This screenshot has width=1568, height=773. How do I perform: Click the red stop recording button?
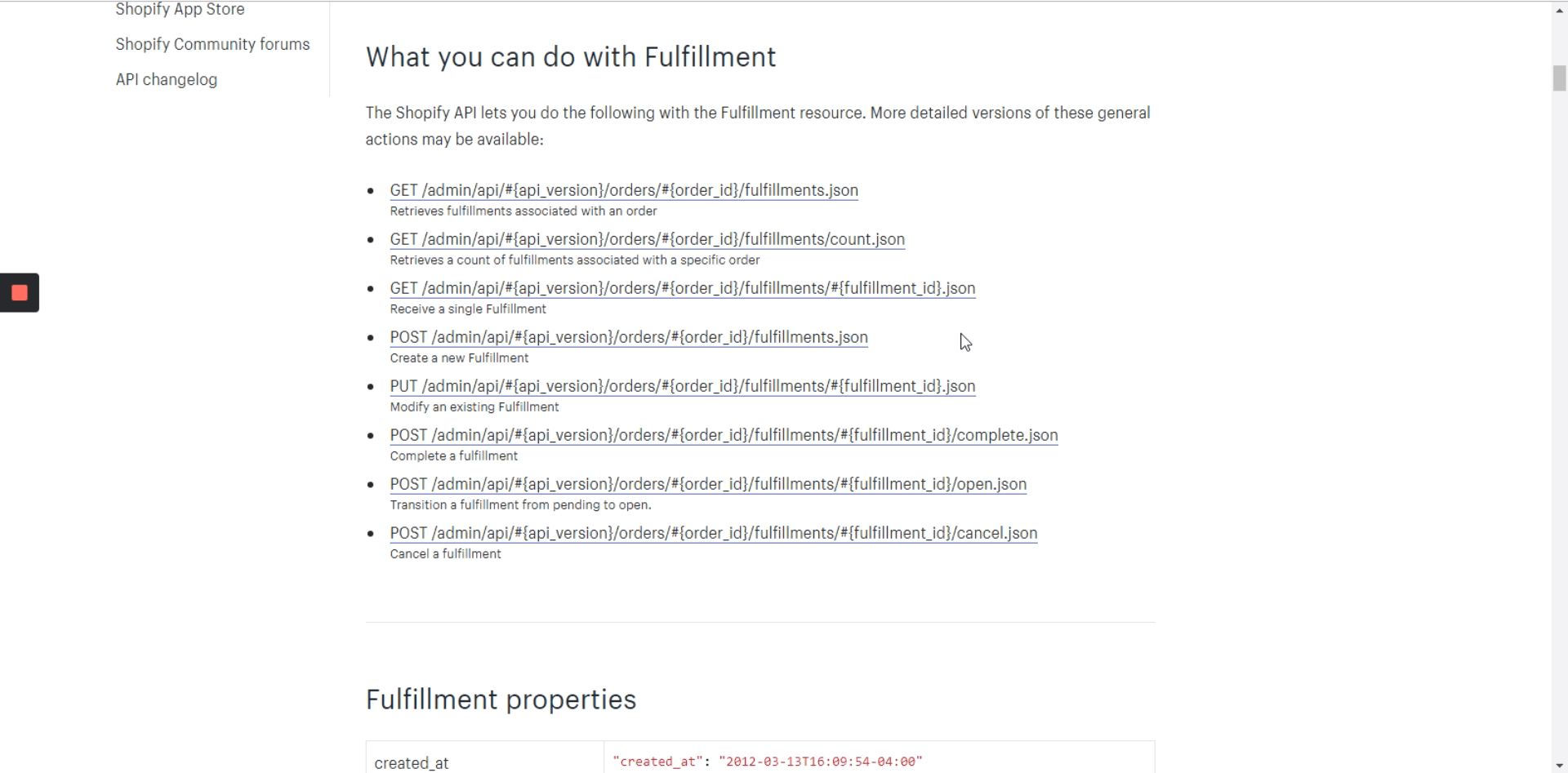pos(20,293)
